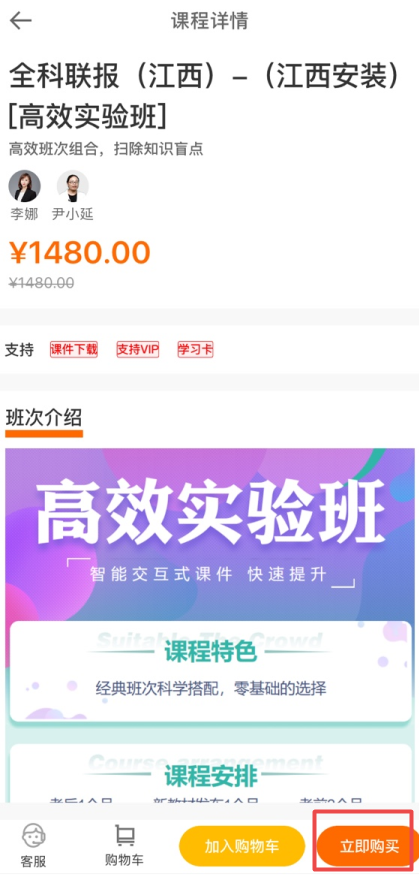Tap the 课程安排 card
This screenshot has height=881, width=419.
tap(211, 774)
